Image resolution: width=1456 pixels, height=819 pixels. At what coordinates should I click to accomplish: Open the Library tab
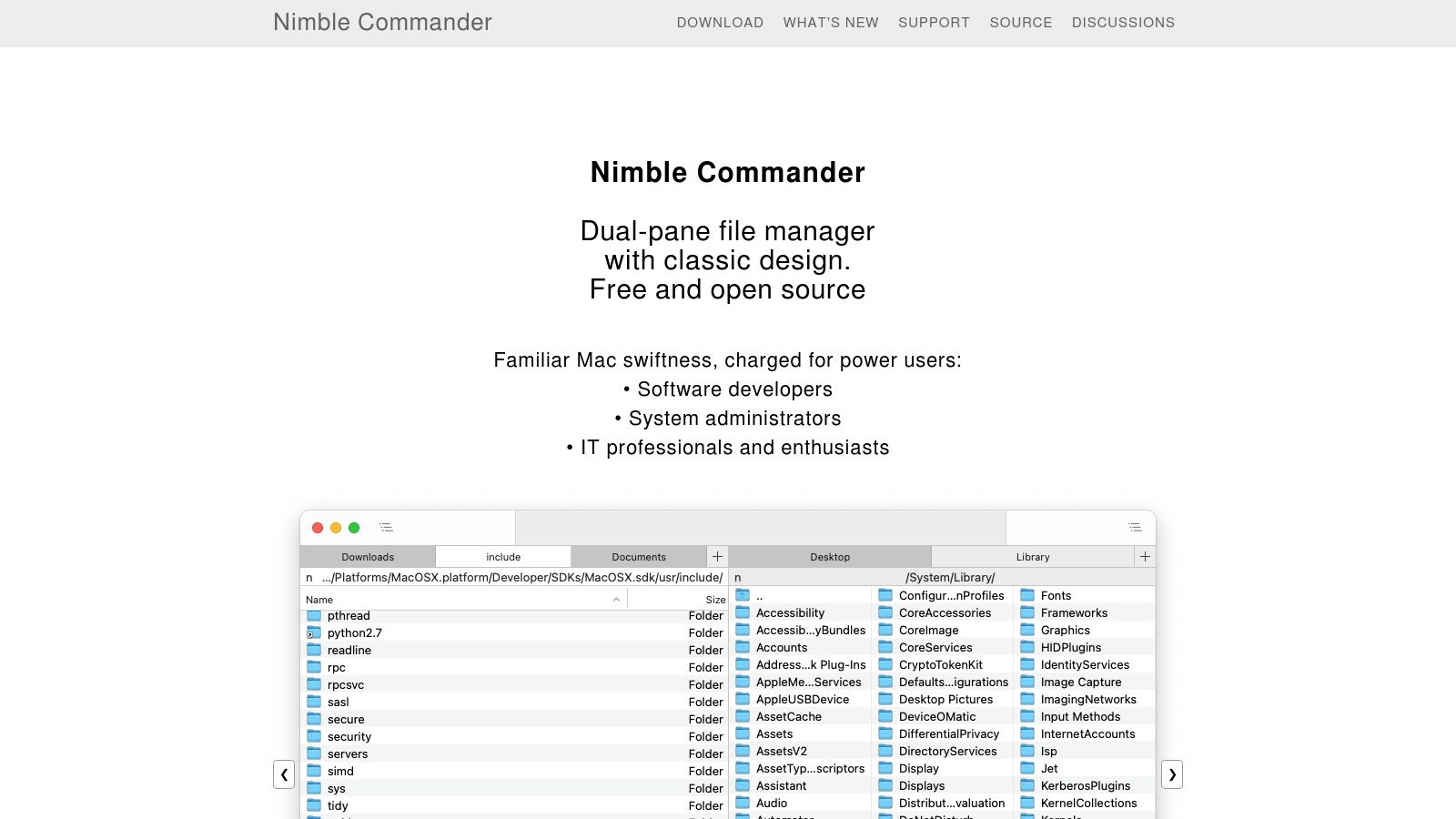click(1033, 557)
